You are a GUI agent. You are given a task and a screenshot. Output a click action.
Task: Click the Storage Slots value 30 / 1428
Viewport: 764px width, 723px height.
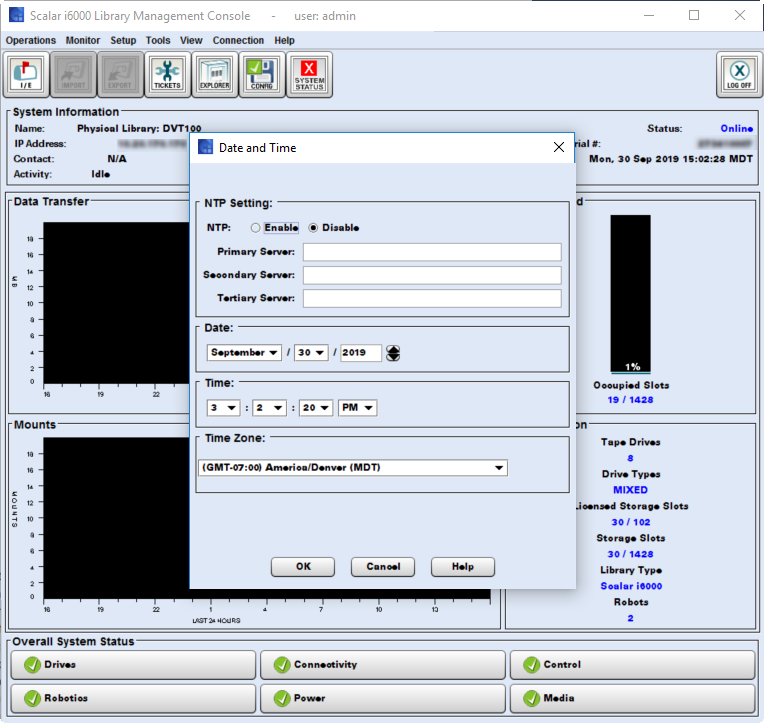click(x=630, y=554)
